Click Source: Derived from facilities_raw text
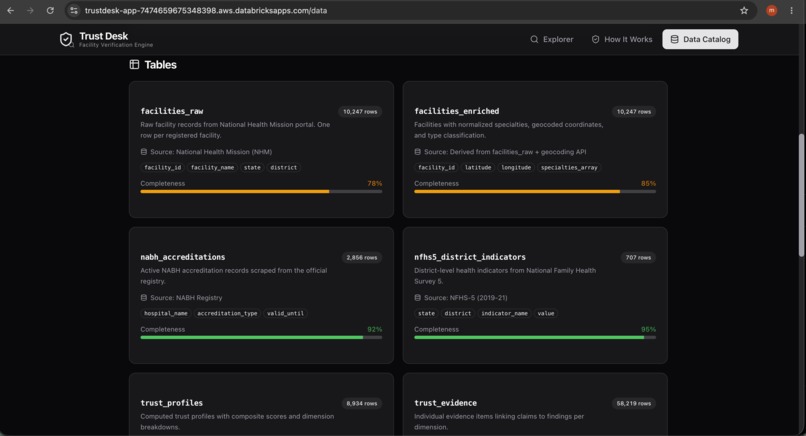806x436 pixels. click(x=505, y=152)
